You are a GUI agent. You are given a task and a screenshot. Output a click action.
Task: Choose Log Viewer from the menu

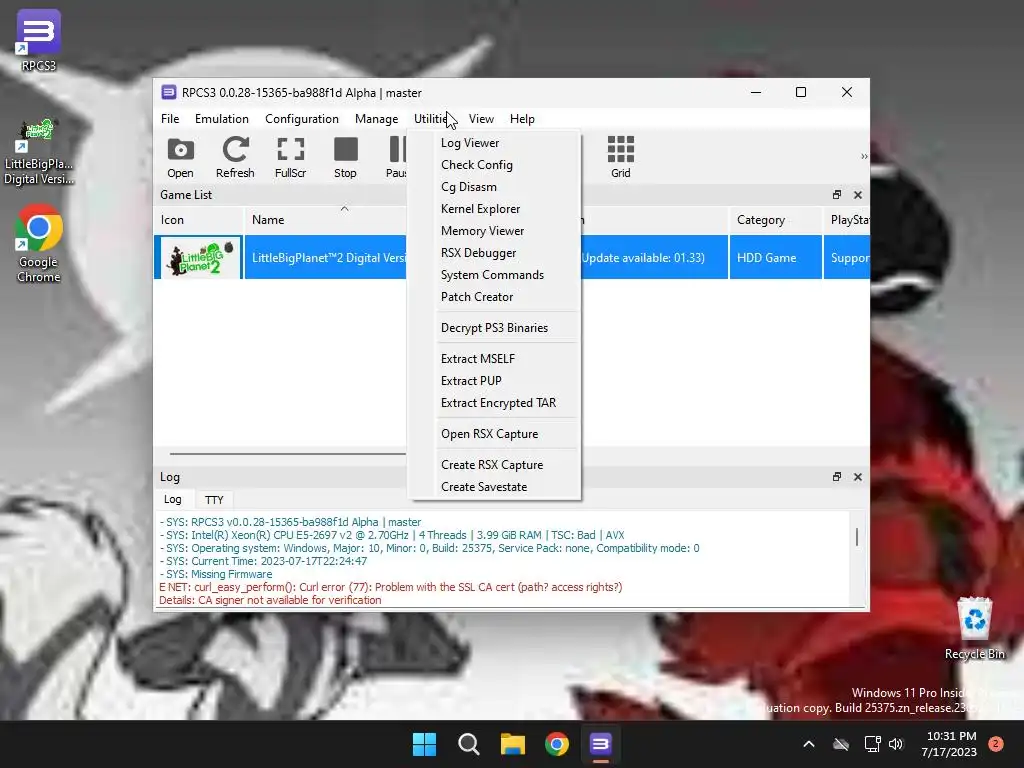point(495,143)
